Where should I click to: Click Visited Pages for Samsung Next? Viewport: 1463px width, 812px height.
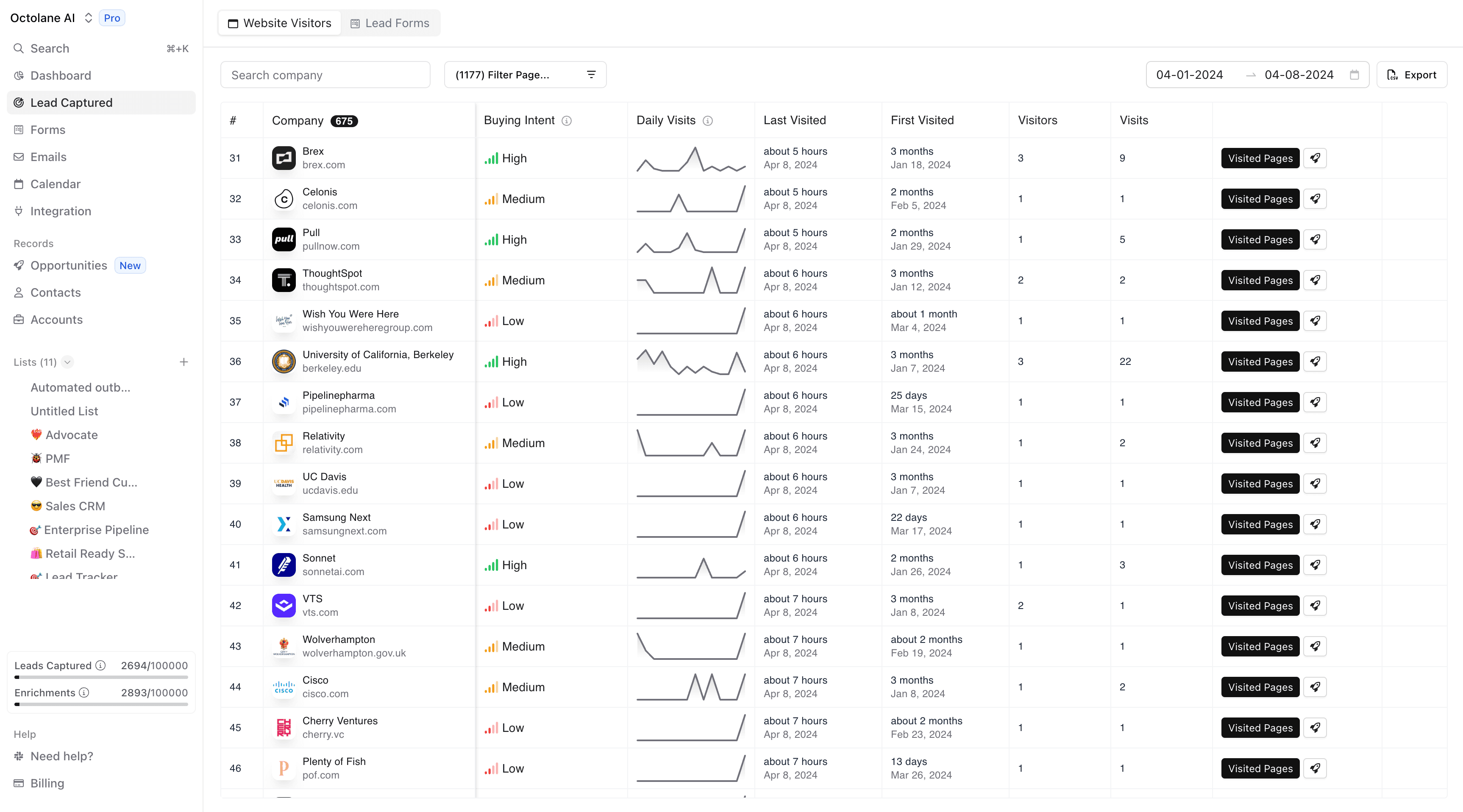[1260, 524]
